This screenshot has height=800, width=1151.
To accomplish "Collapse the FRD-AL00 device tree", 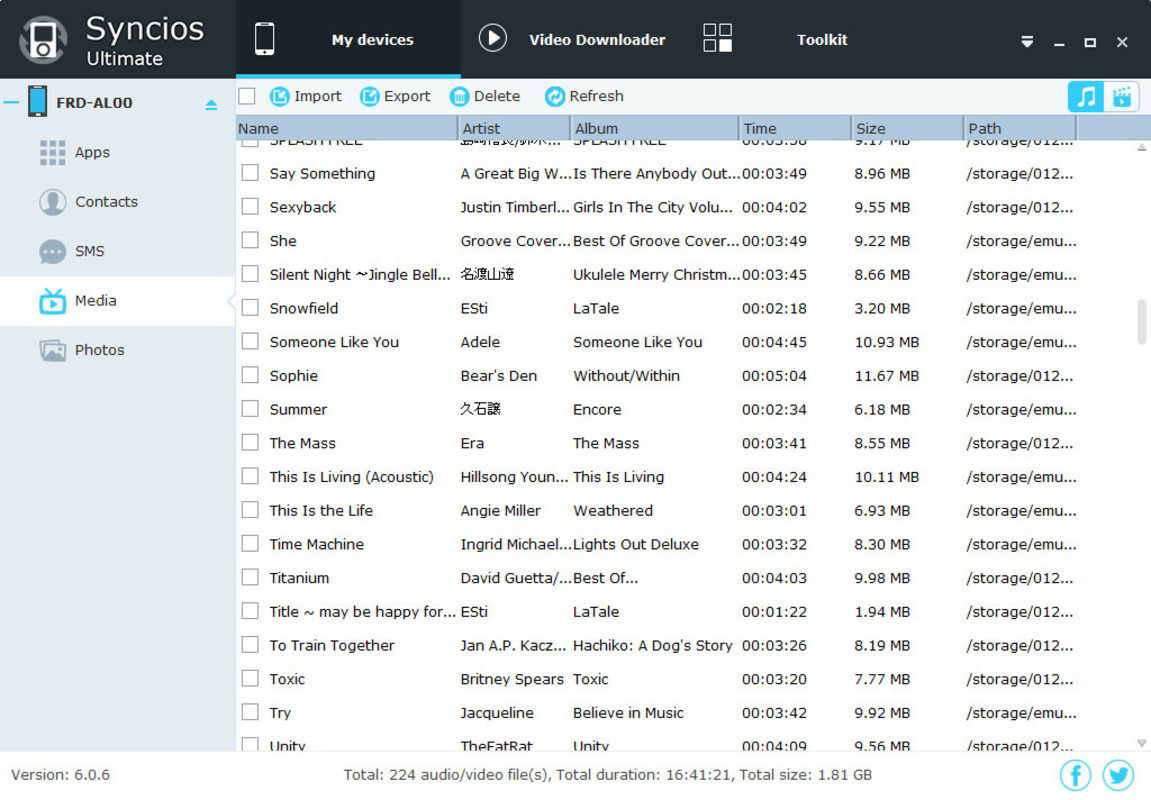I will pos(11,102).
